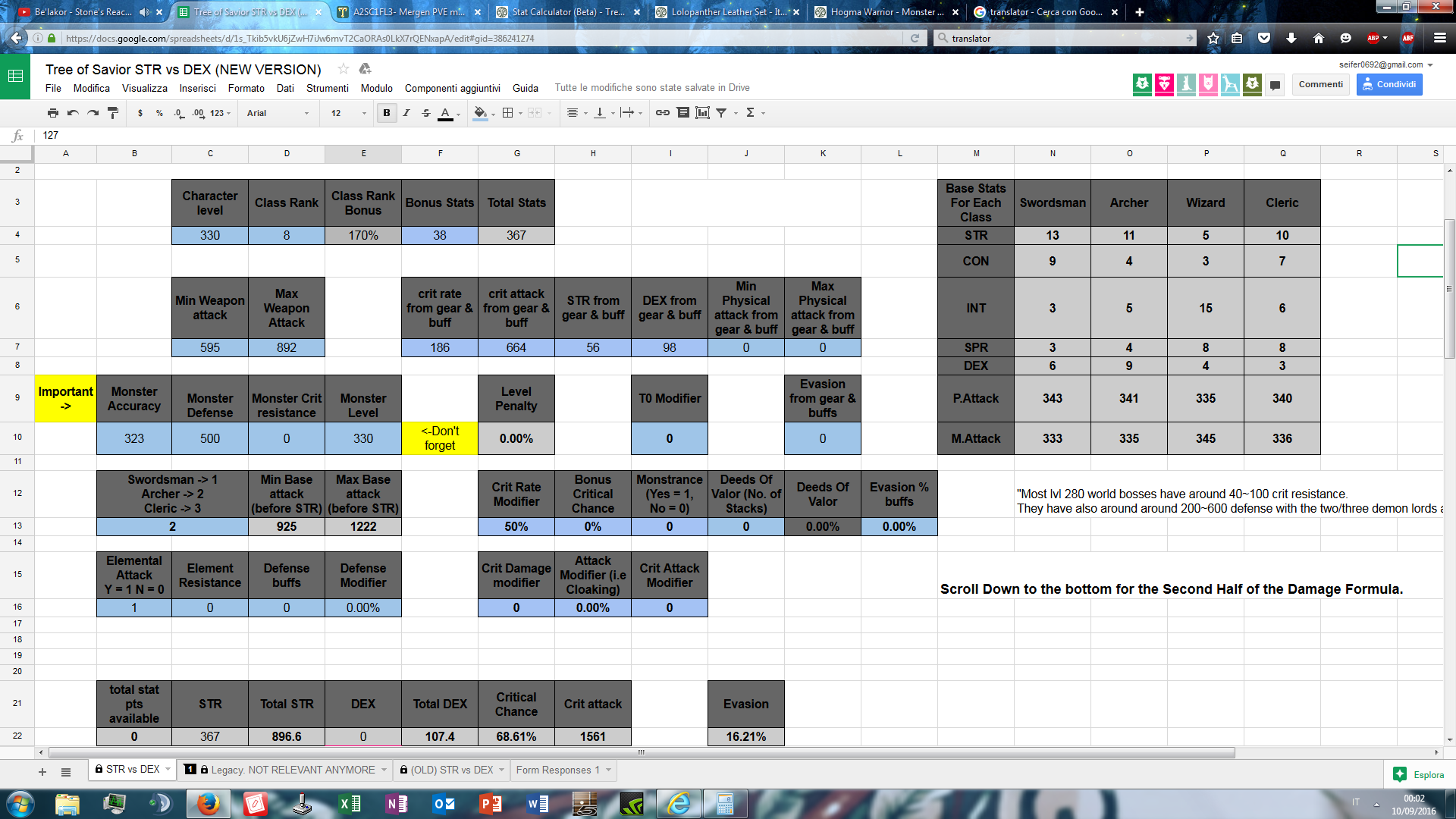
Task: Click the Condividi share button
Action: click(x=1389, y=84)
